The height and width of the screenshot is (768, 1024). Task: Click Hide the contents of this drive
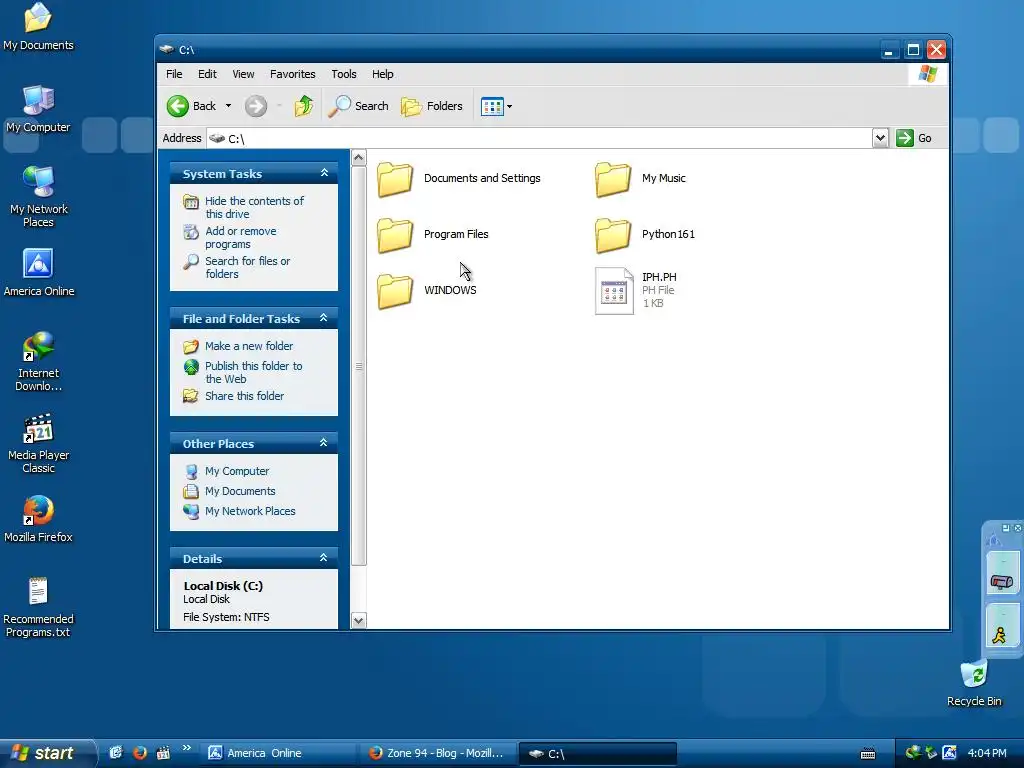point(254,207)
